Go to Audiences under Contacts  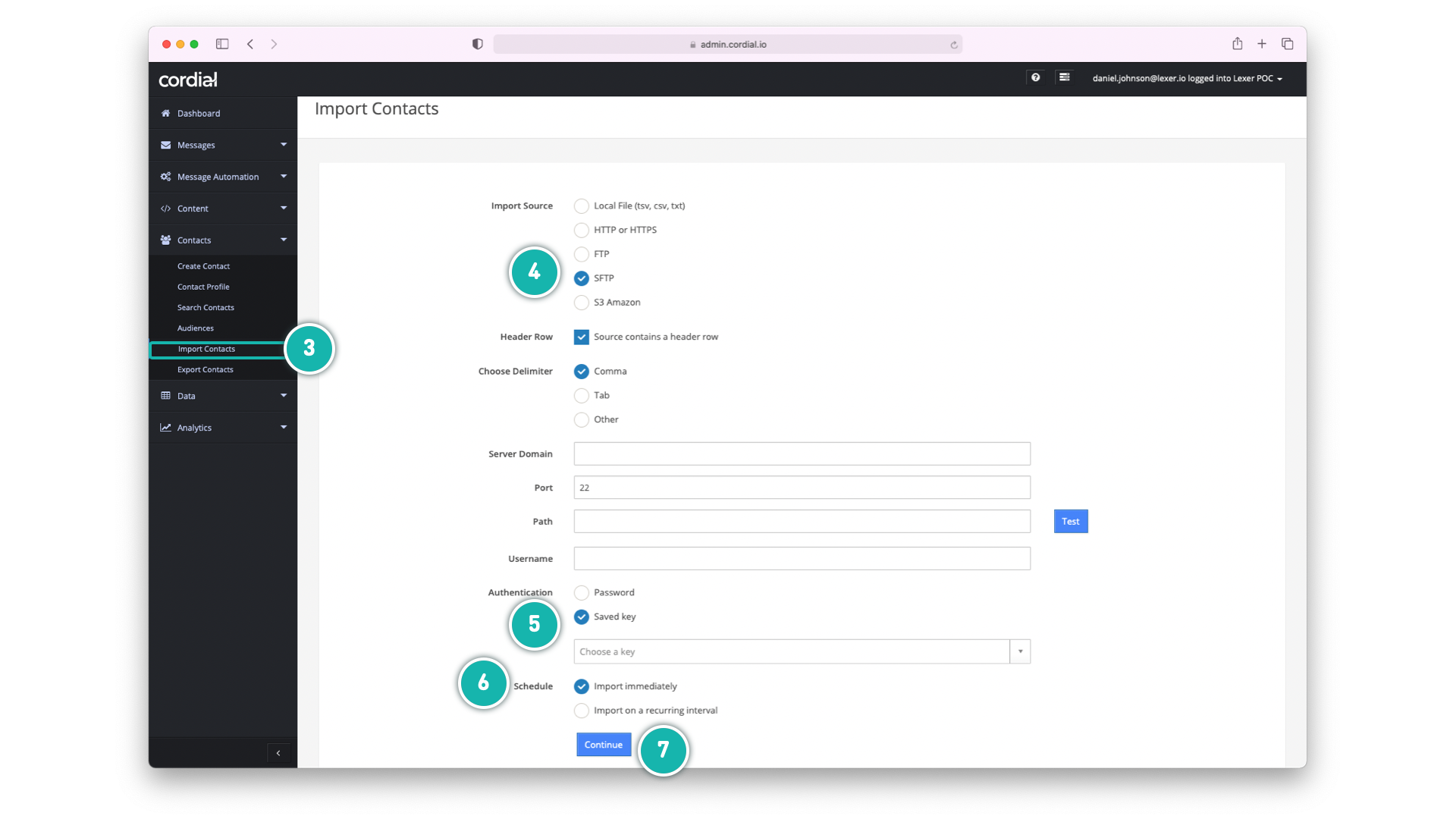coord(196,328)
